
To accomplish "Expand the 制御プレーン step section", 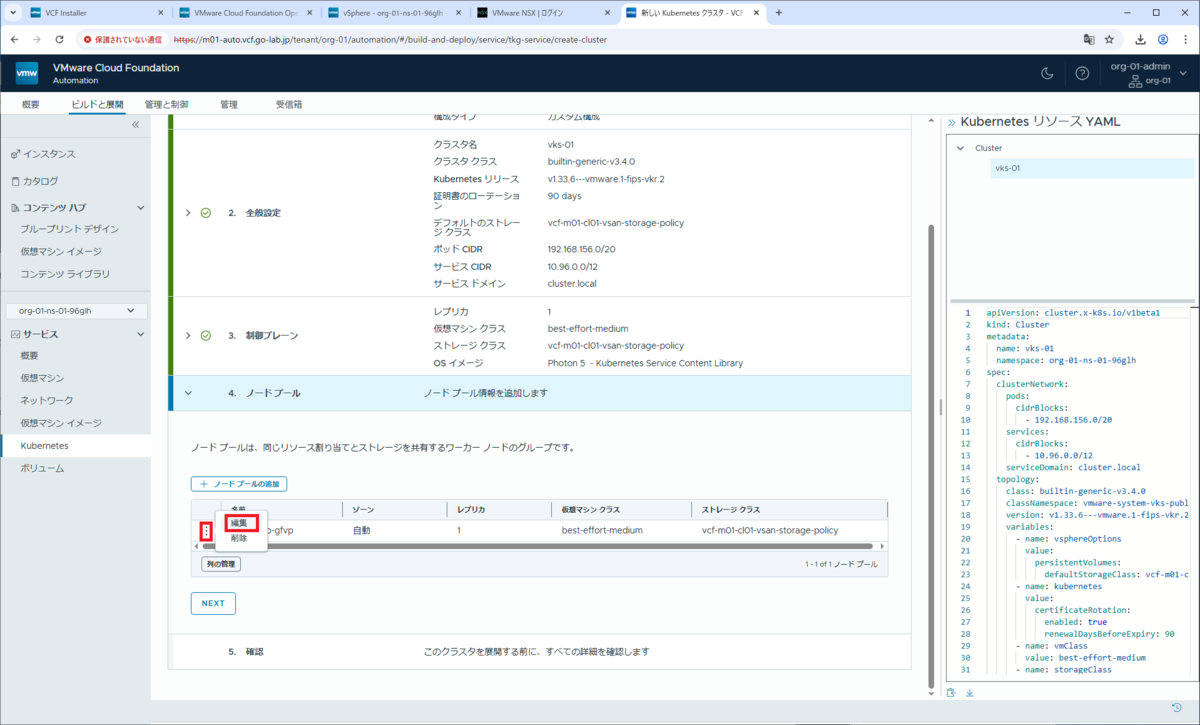I will pos(188,336).
